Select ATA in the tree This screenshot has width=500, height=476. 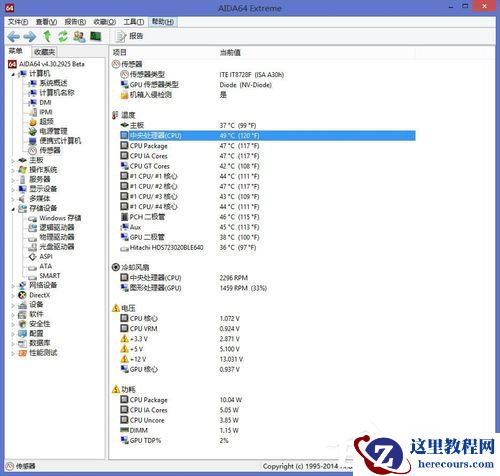click(x=45, y=266)
